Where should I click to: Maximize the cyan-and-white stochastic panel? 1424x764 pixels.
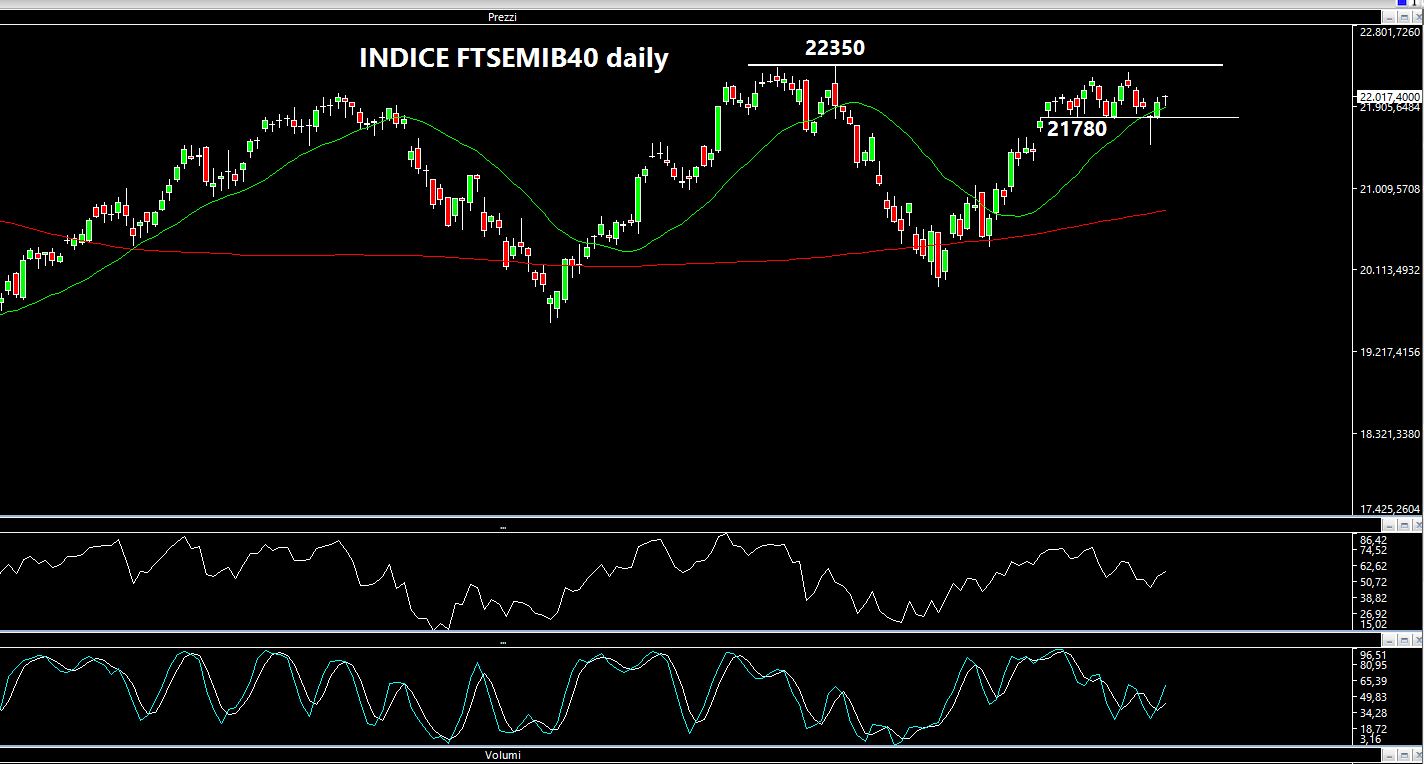tap(1404, 640)
